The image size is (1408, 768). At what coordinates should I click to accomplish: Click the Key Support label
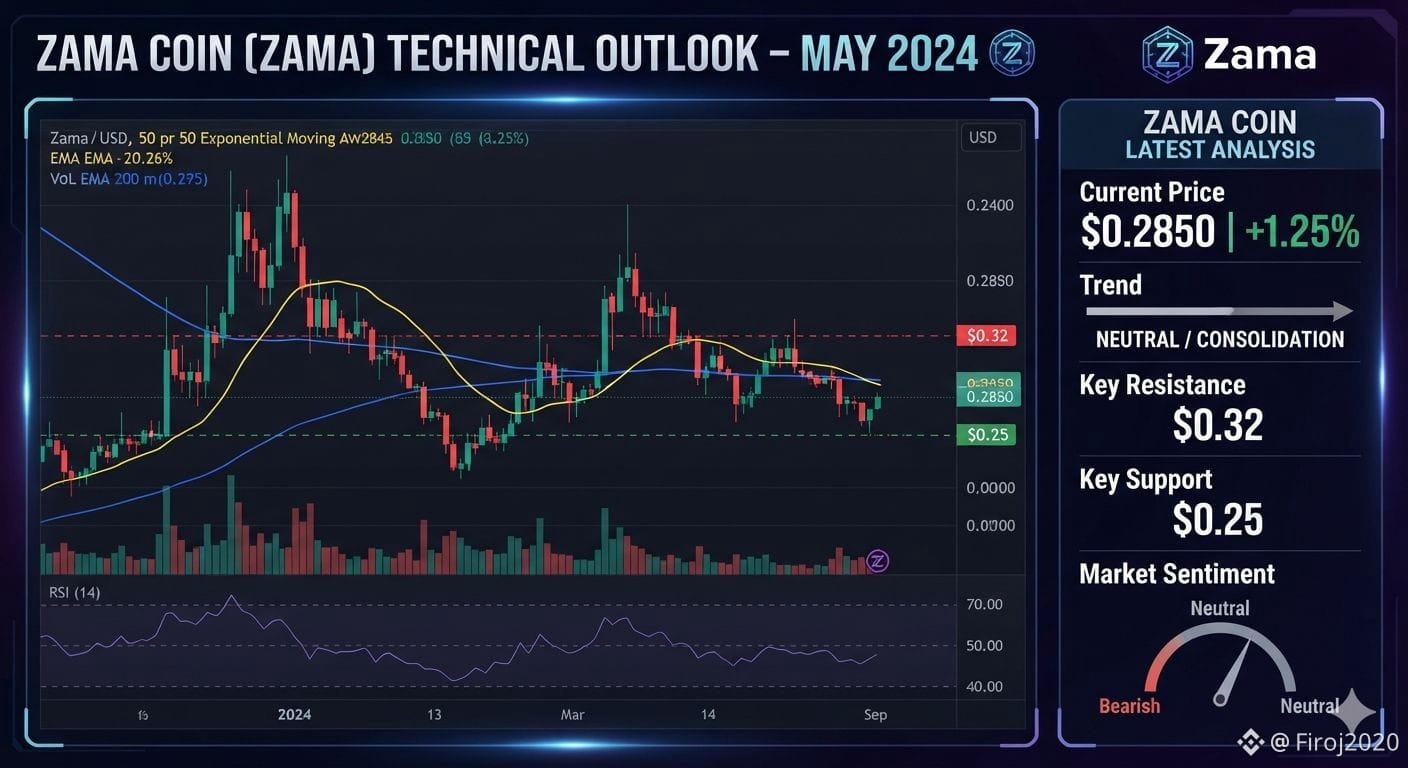click(x=1146, y=479)
